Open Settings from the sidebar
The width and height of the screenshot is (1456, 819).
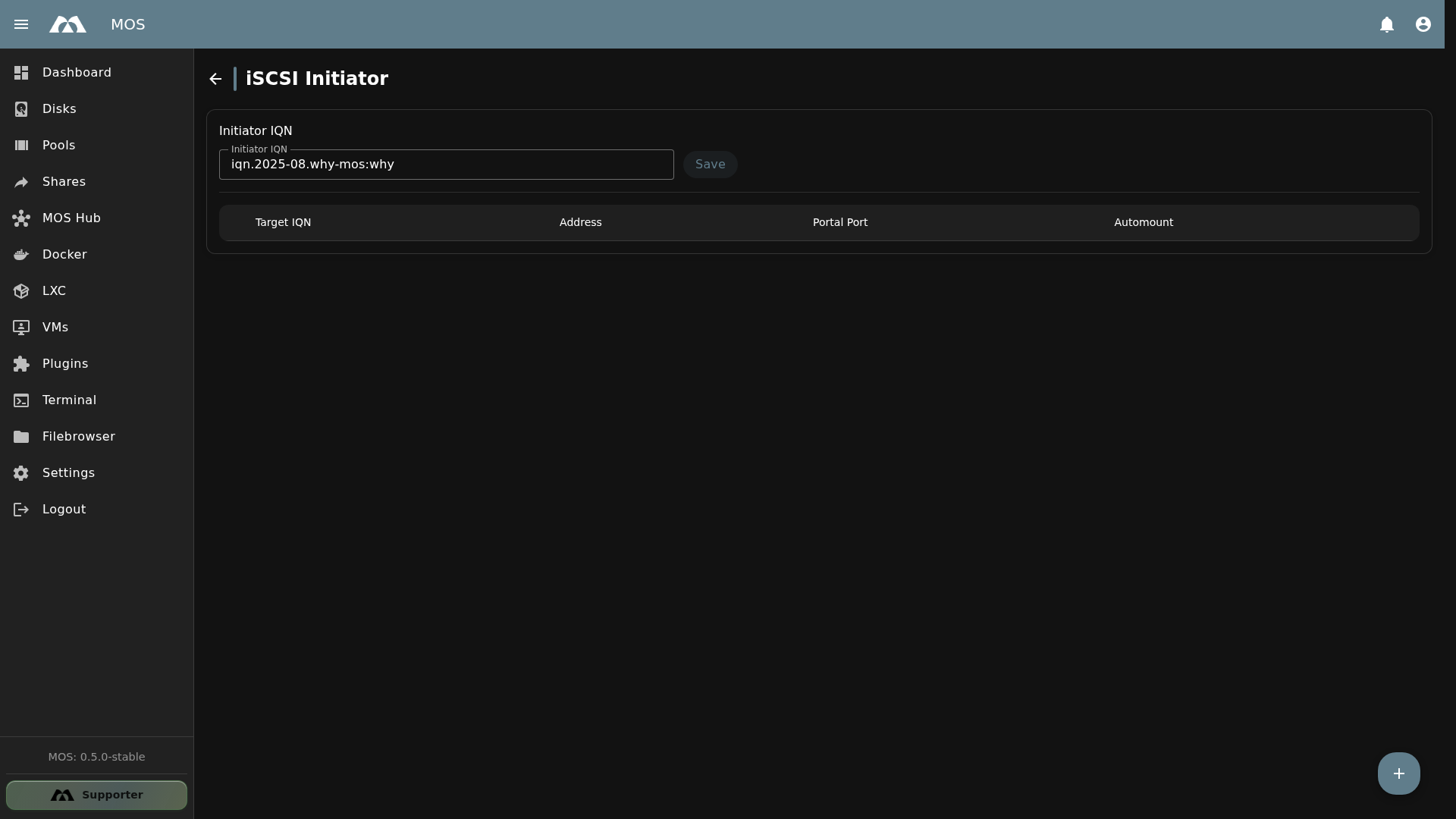click(x=96, y=473)
